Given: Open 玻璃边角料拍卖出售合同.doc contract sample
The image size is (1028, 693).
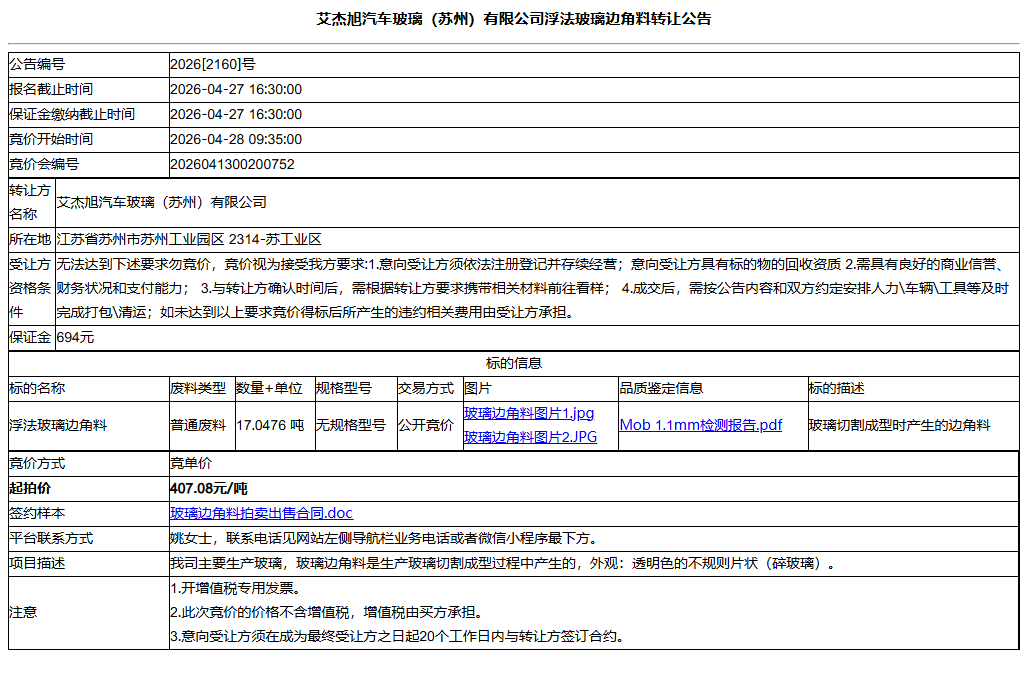Looking at the screenshot, I should click(262, 513).
